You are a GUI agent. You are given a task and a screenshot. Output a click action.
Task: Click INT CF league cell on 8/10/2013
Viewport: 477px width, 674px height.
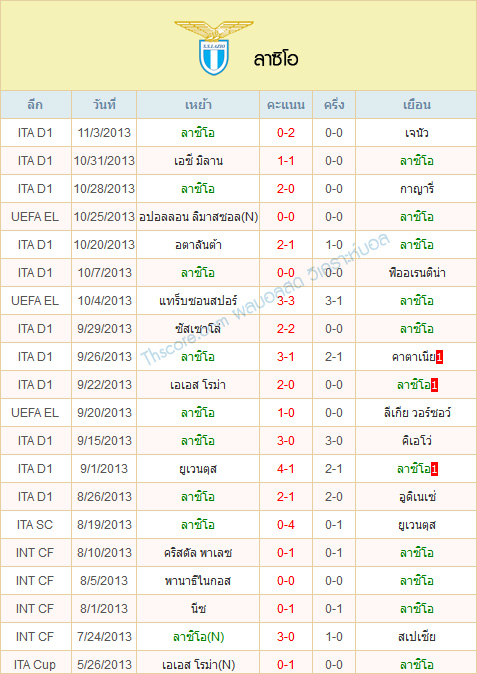(35, 553)
